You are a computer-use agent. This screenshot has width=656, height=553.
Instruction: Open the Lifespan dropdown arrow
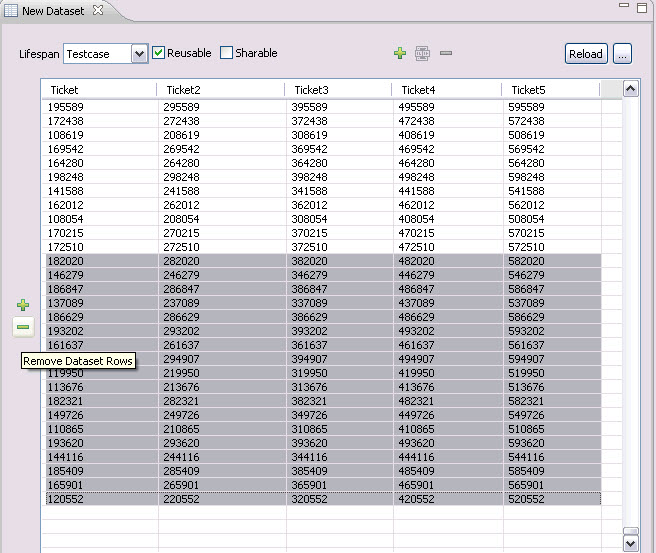pyautogui.click(x=139, y=54)
